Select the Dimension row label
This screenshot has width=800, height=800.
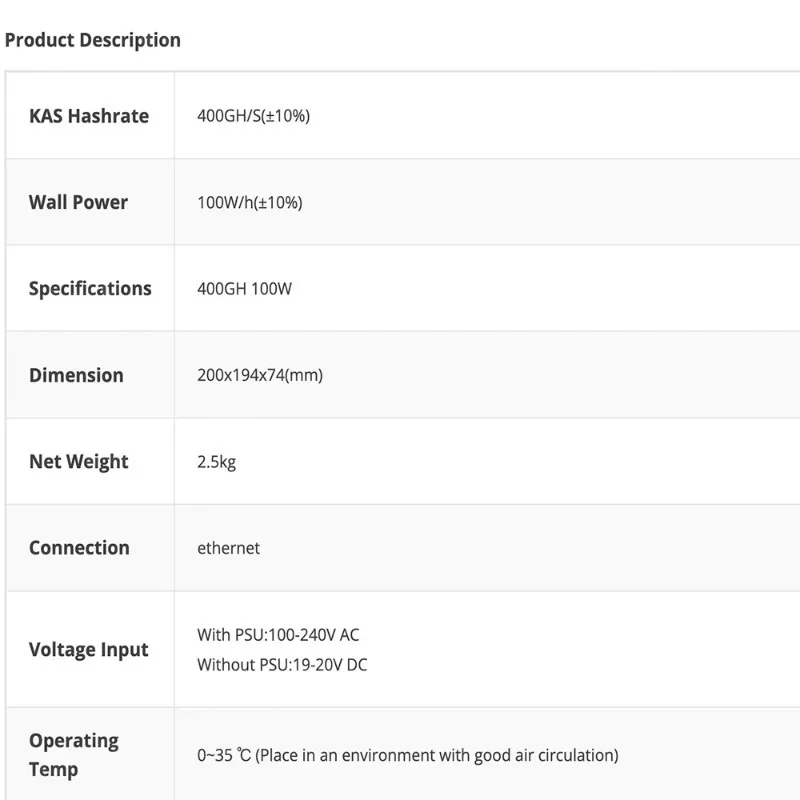point(76,376)
